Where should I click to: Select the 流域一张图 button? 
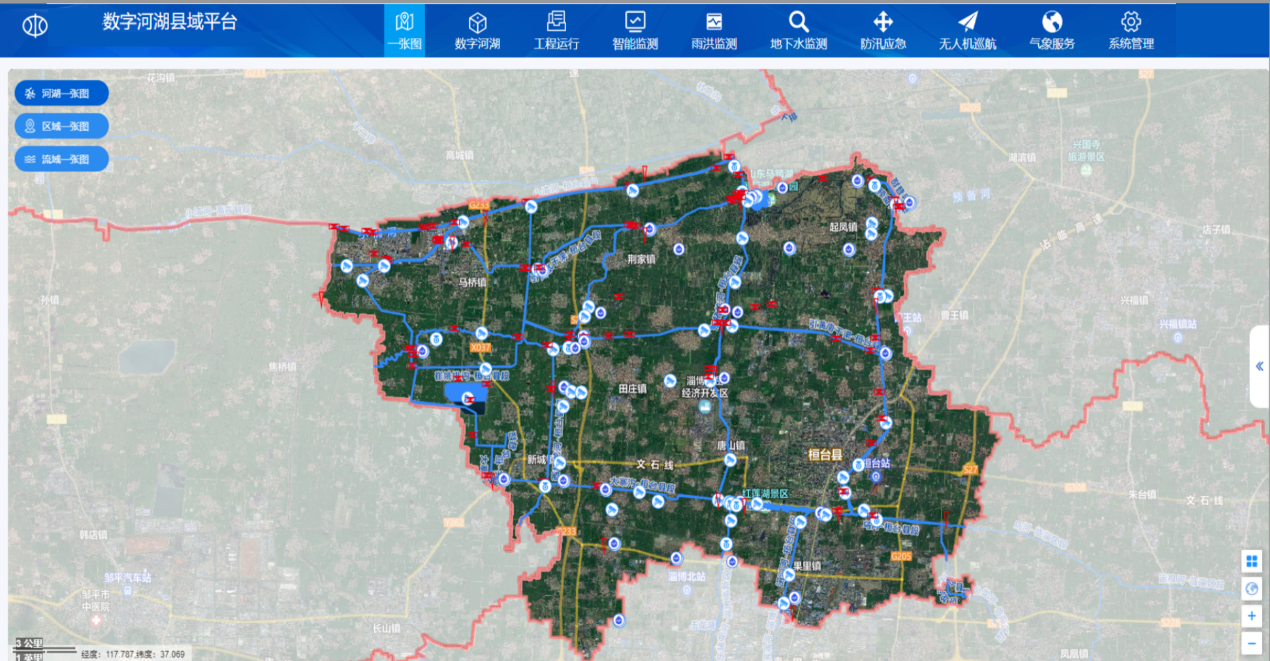61,159
